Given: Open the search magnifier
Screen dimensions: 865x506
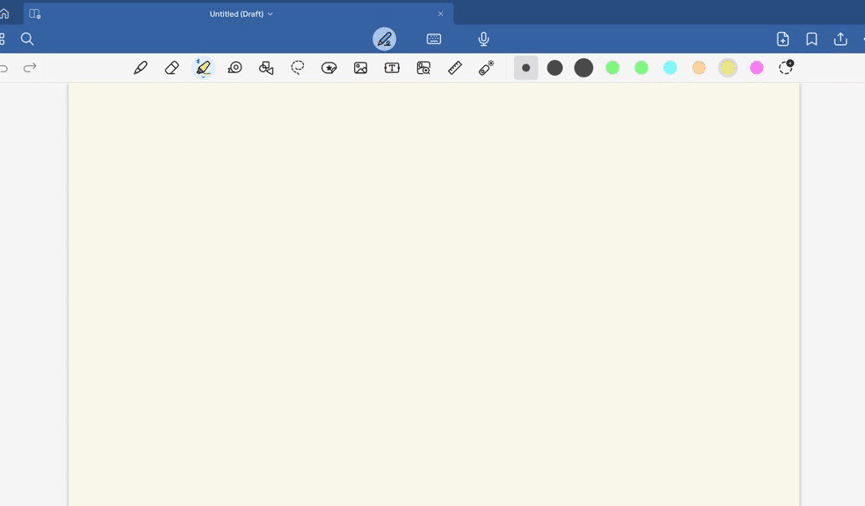Looking at the screenshot, I should click(27, 39).
